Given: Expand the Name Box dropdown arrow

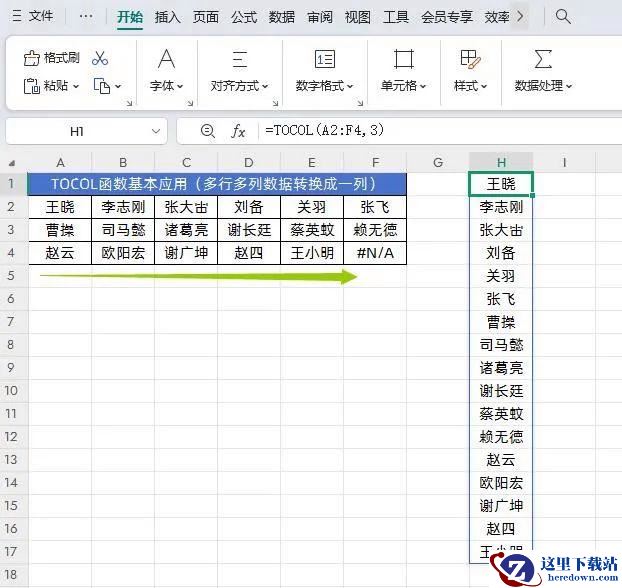Looking at the screenshot, I should tap(156, 131).
